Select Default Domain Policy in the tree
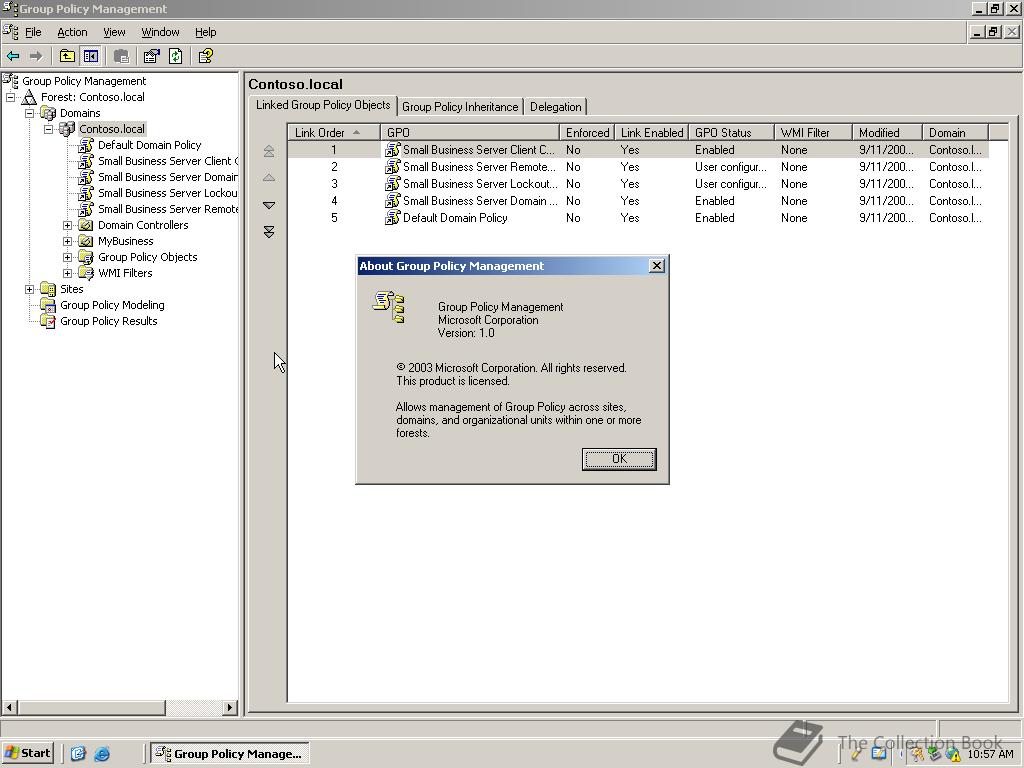Screen dimensions: 1024x768 click(x=150, y=145)
